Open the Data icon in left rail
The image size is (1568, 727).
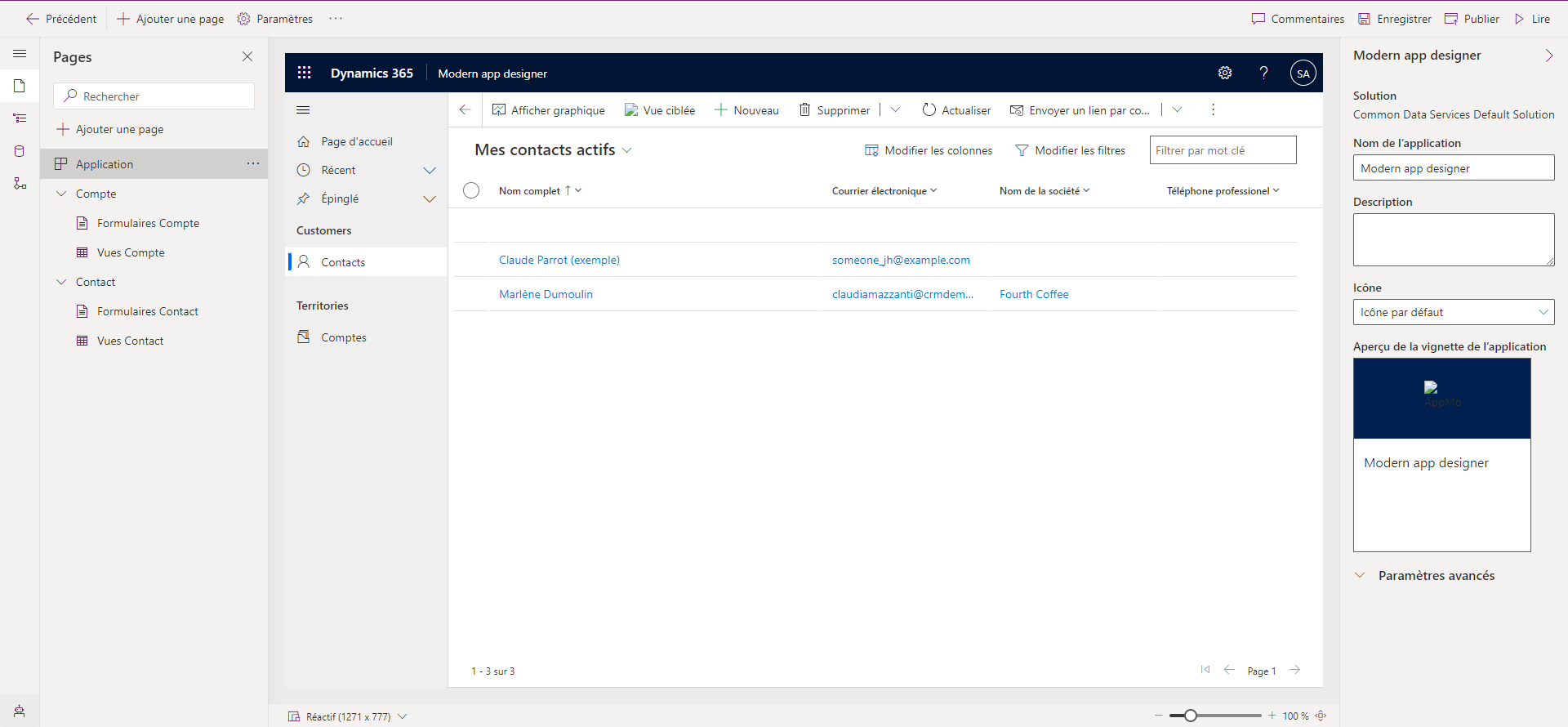pos(20,151)
